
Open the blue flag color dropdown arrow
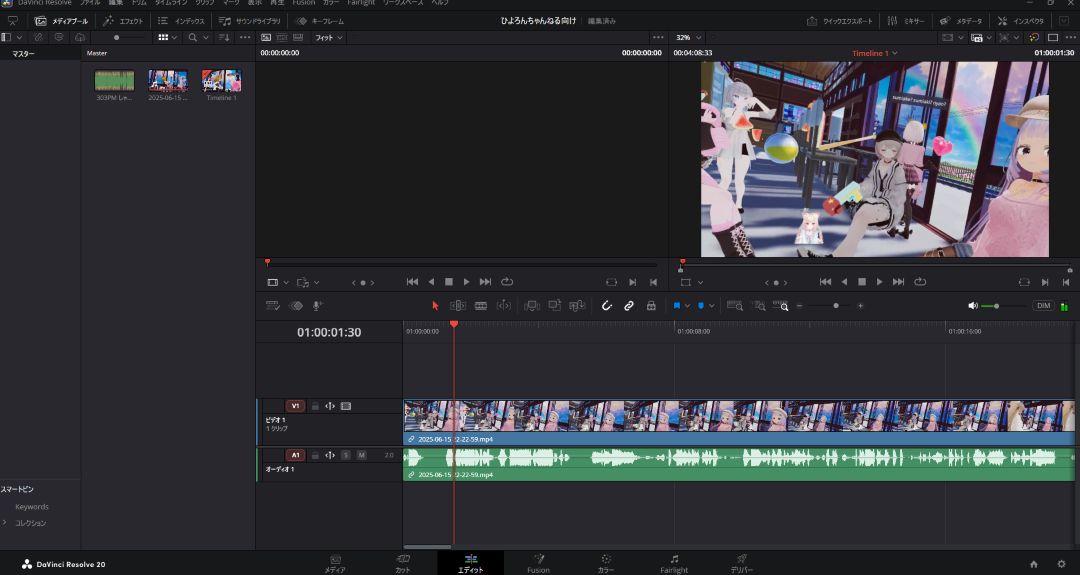click(687, 306)
